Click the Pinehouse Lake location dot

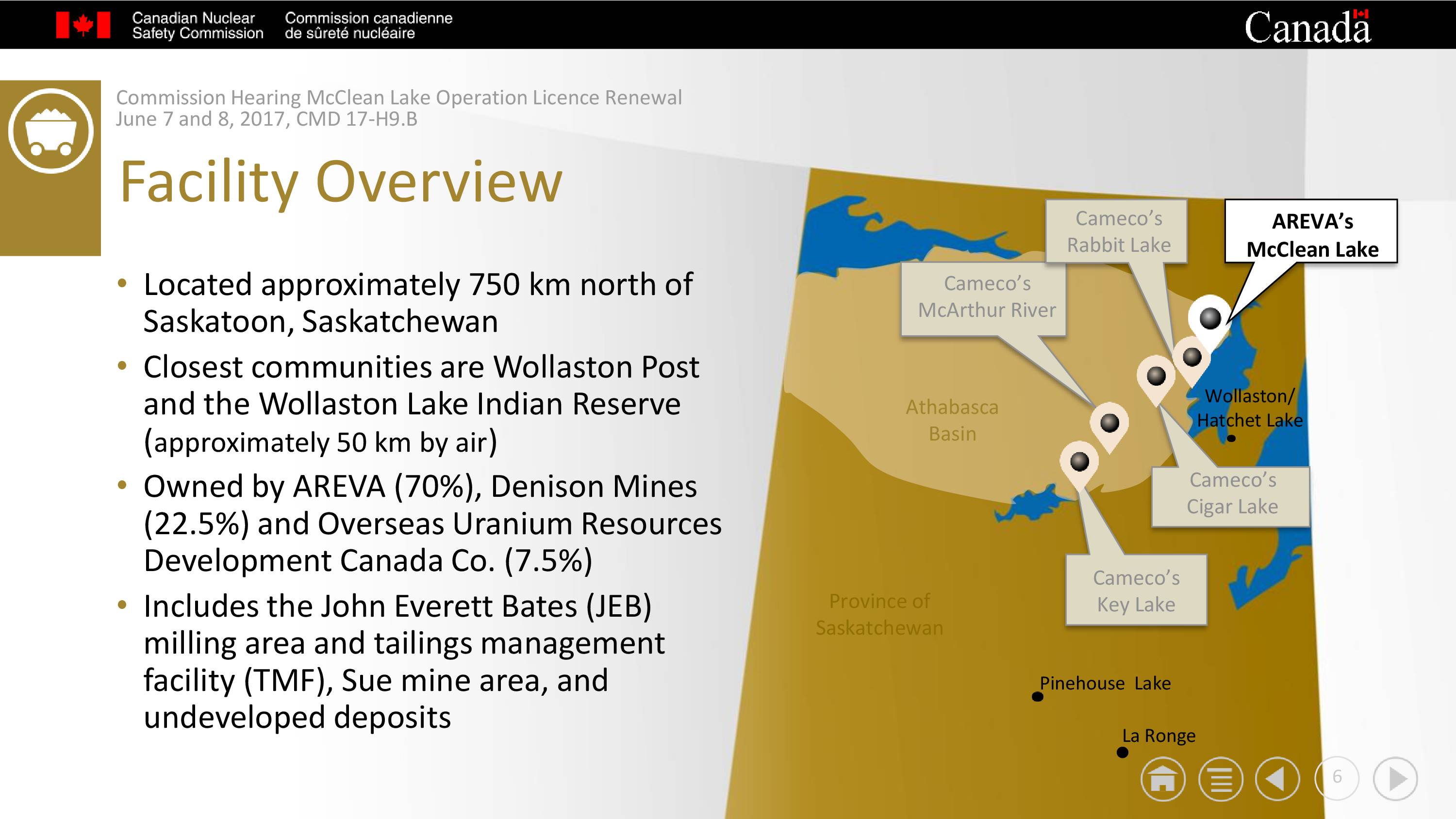1038,697
